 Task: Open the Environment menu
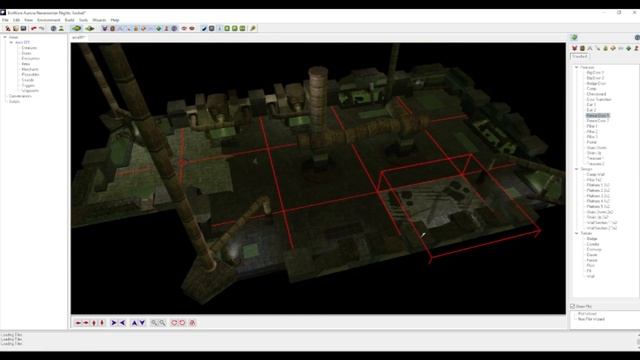pyautogui.click(x=49, y=20)
